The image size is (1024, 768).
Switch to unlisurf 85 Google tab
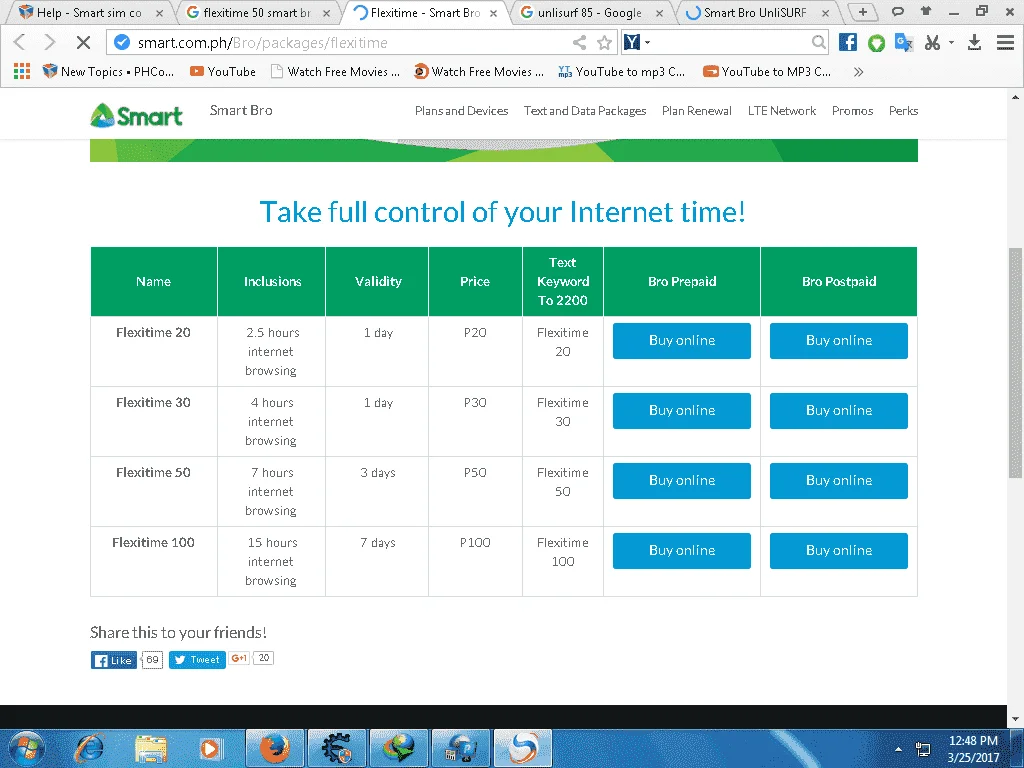click(591, 12)
